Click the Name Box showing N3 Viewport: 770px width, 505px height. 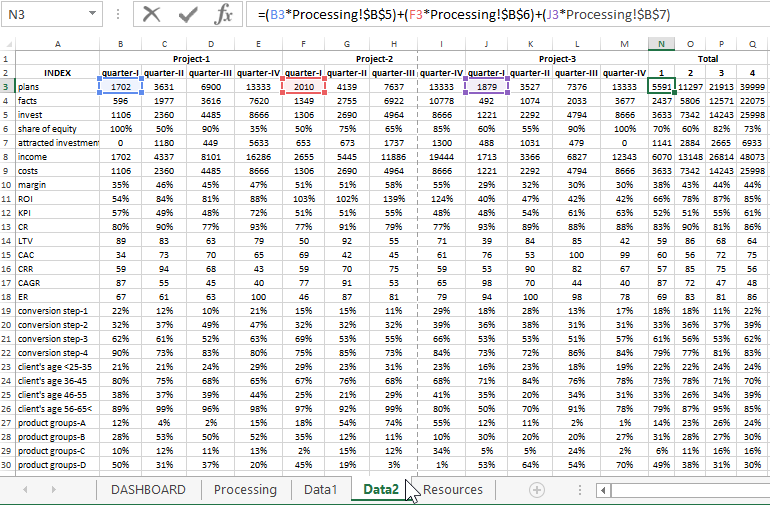tap(40, 15)
